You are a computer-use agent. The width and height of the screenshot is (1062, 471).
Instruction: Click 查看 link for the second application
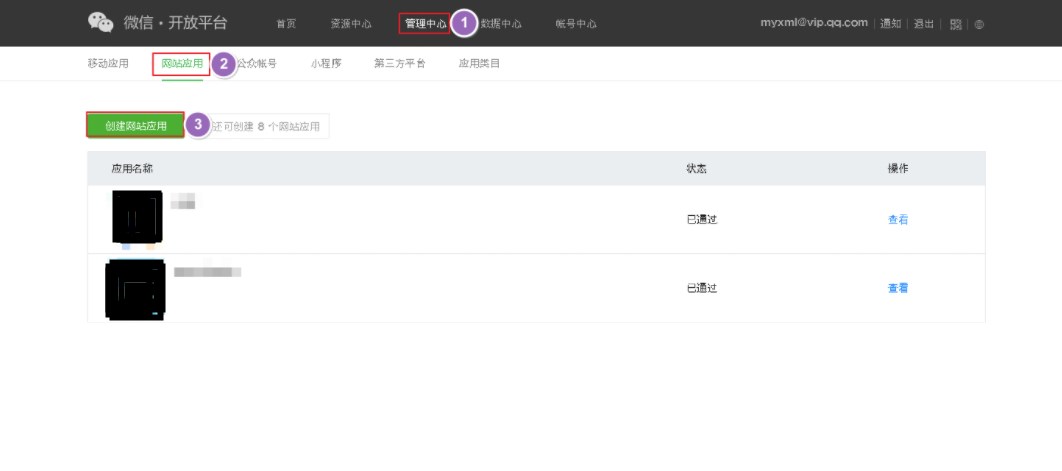[x=898, y=288]
